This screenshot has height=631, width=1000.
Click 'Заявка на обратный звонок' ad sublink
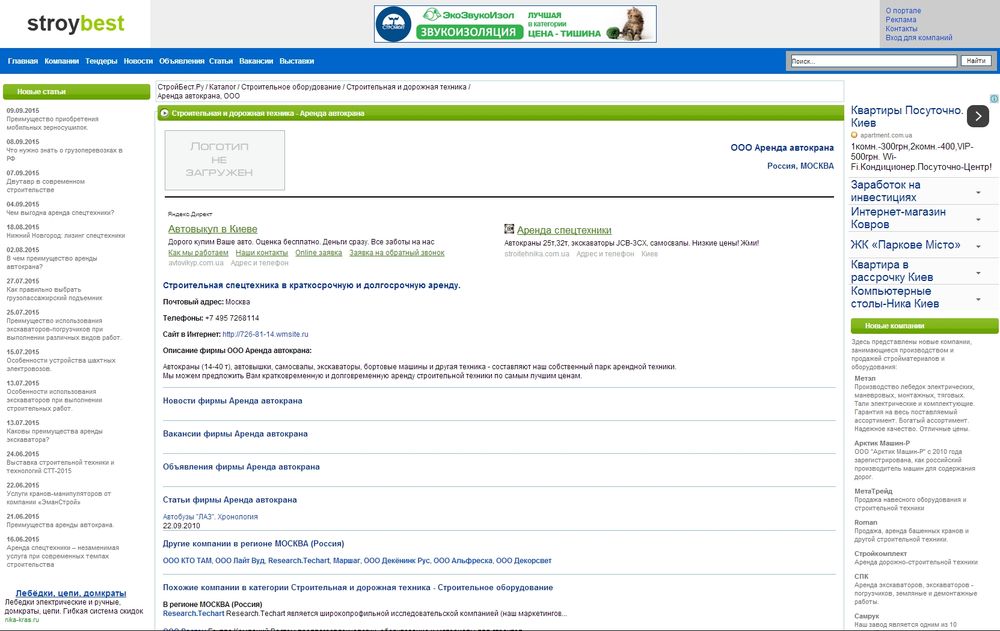[x=397, y=253]
